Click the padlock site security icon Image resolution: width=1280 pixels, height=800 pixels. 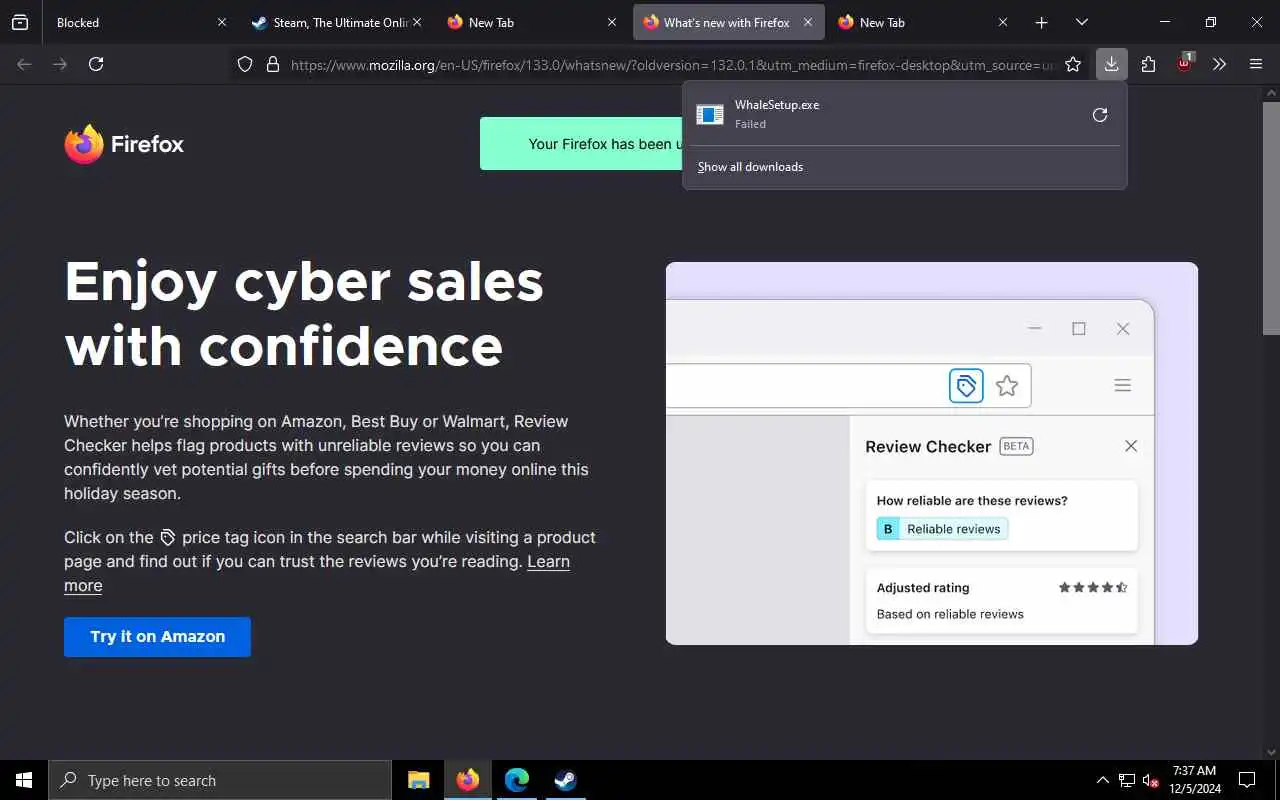[x=272, y=65]
